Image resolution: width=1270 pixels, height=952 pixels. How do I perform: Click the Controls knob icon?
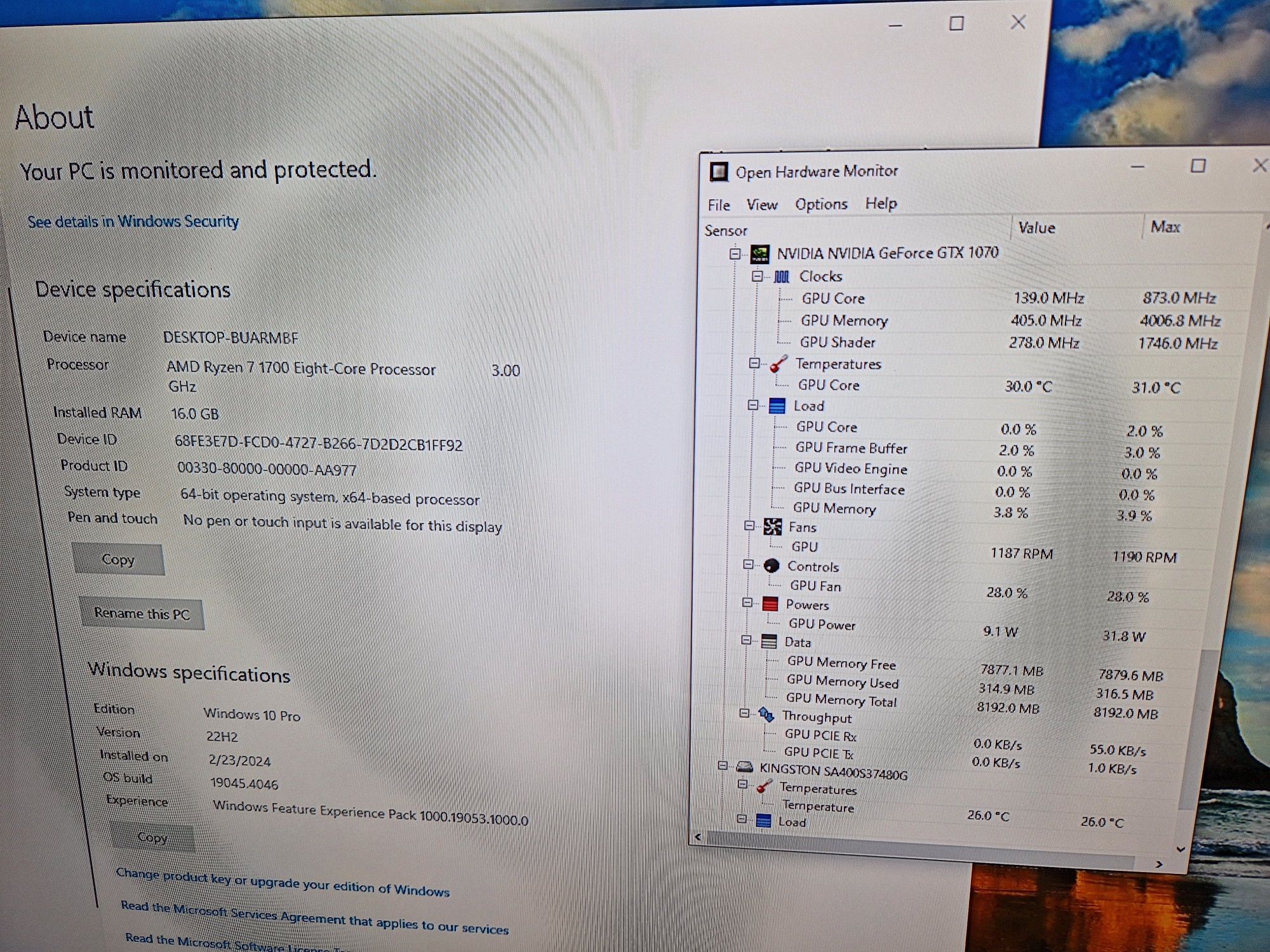pos(771,565)
